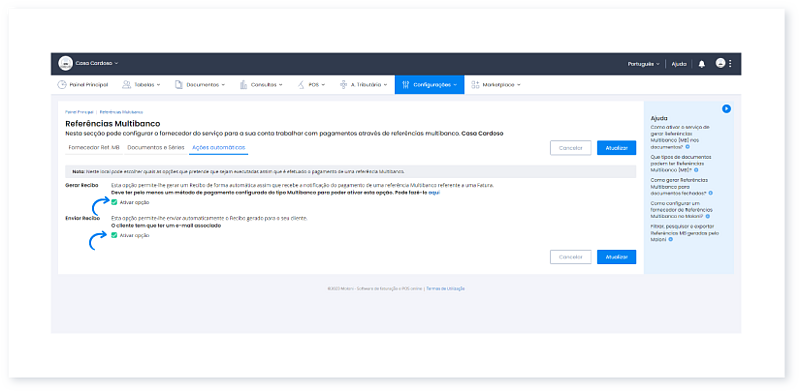800x392 pixels.
Task: Click the A. Tributária icon
Action: (x=343, y=85)
